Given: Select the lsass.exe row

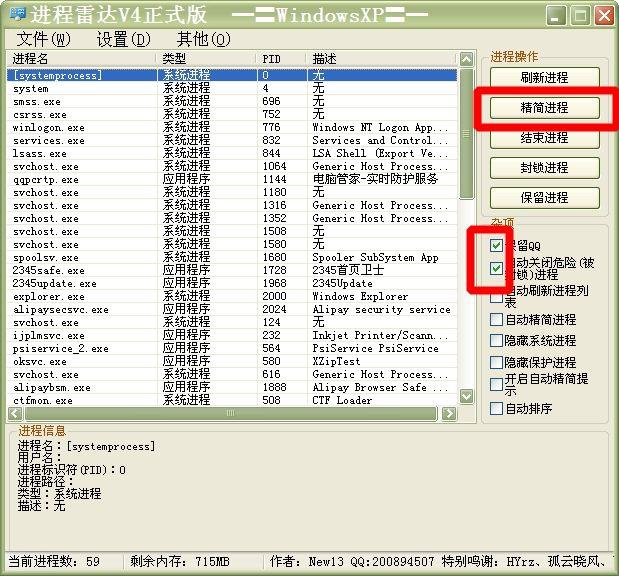Looking at the screenshot, I should [232, 153].
